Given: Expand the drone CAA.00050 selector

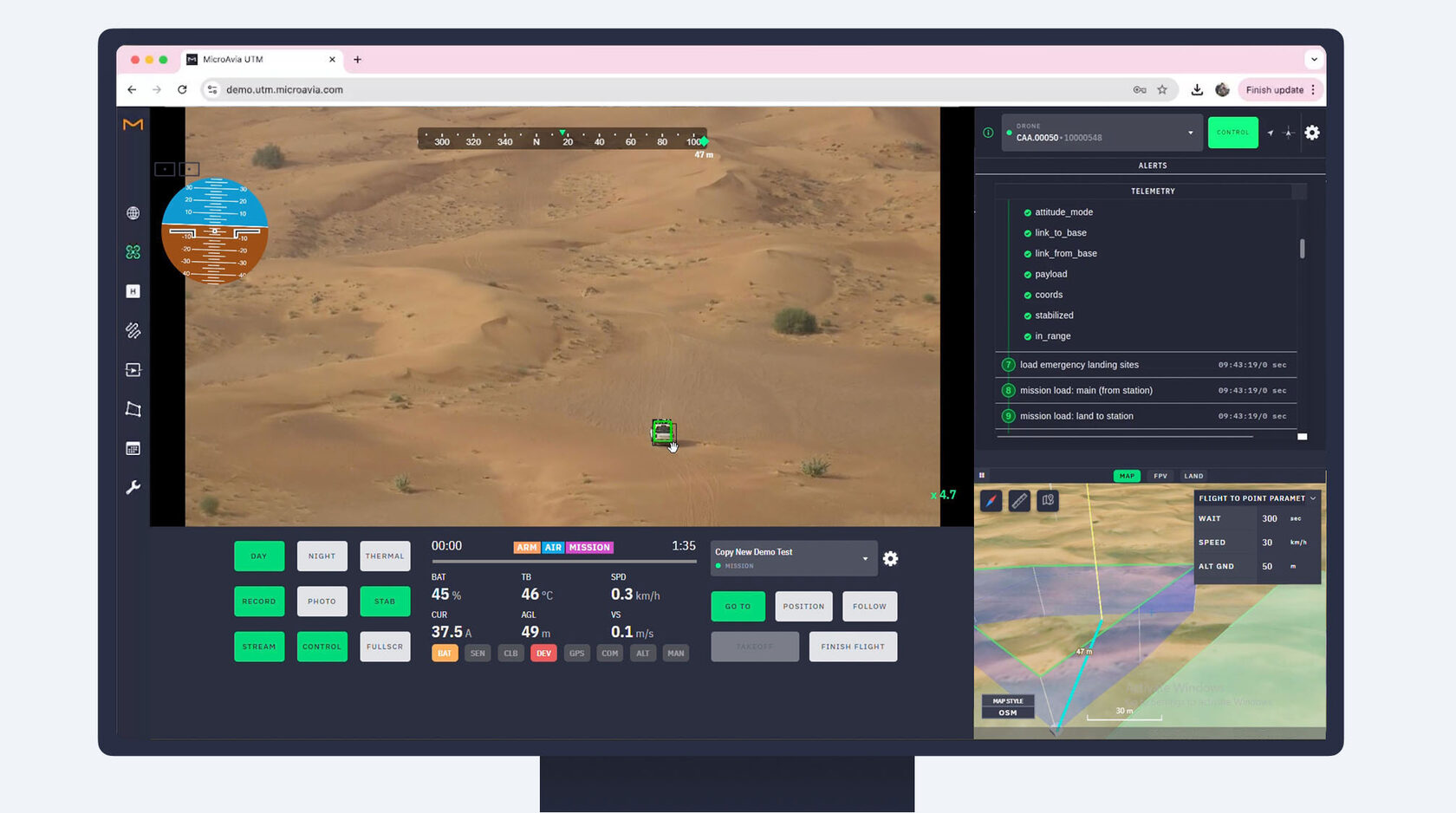Looking at the screenshot, I should [x=1191, y=133].
